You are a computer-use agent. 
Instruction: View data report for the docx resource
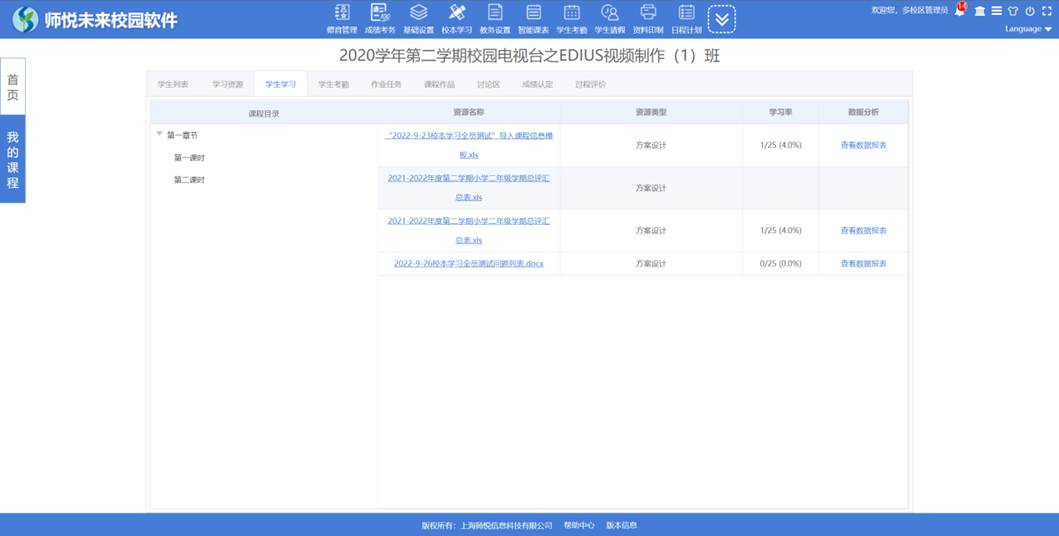(863, 264)
